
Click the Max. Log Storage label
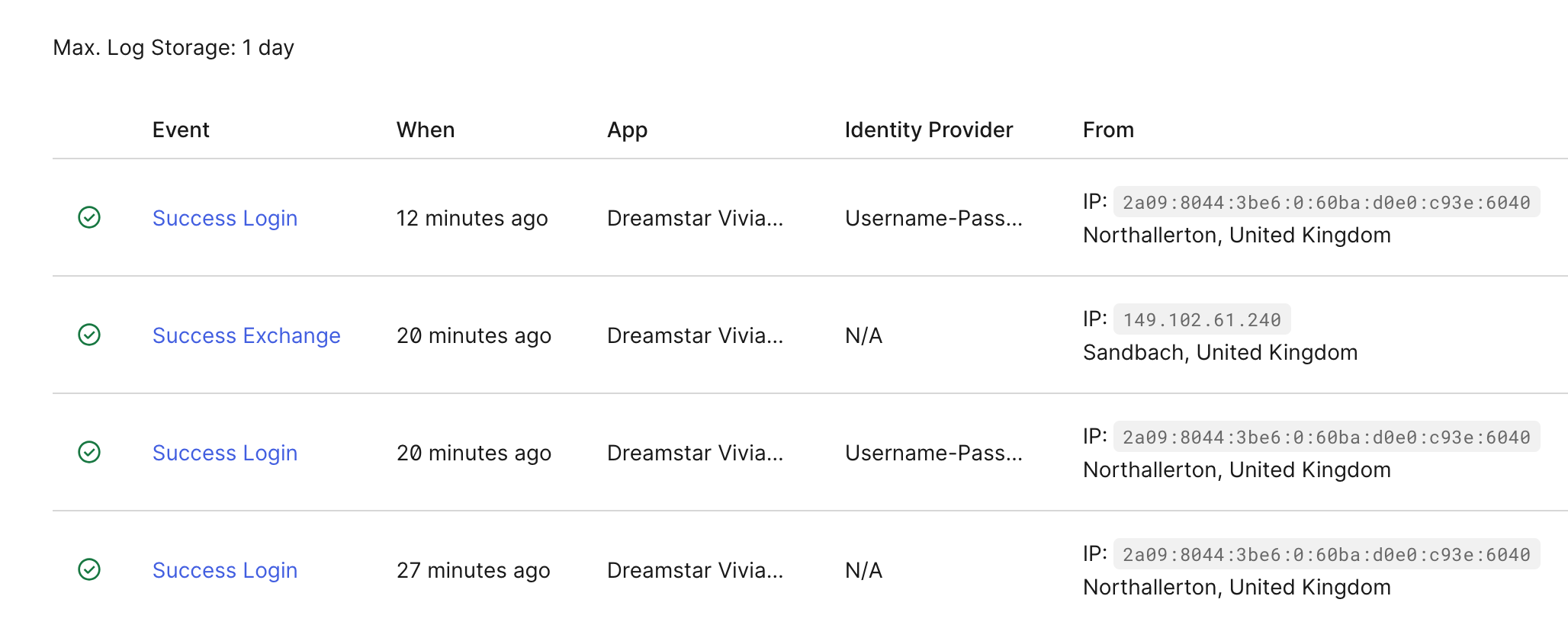[x=173, y=47]
